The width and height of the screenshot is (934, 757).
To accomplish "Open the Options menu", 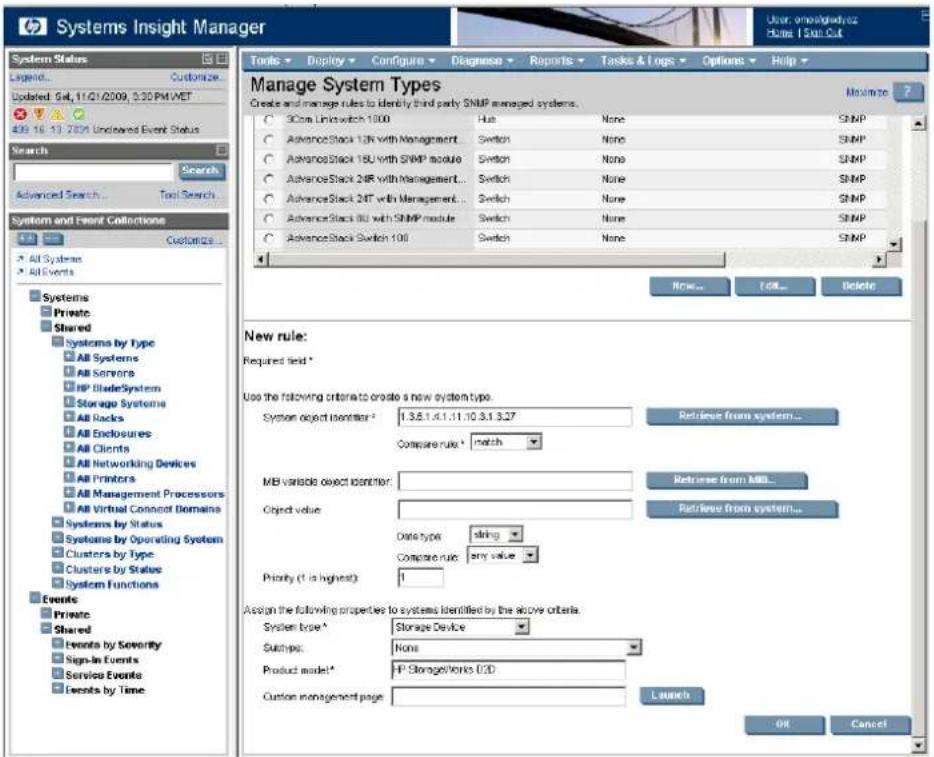I will pyautogui.click(x=729, y=61).
